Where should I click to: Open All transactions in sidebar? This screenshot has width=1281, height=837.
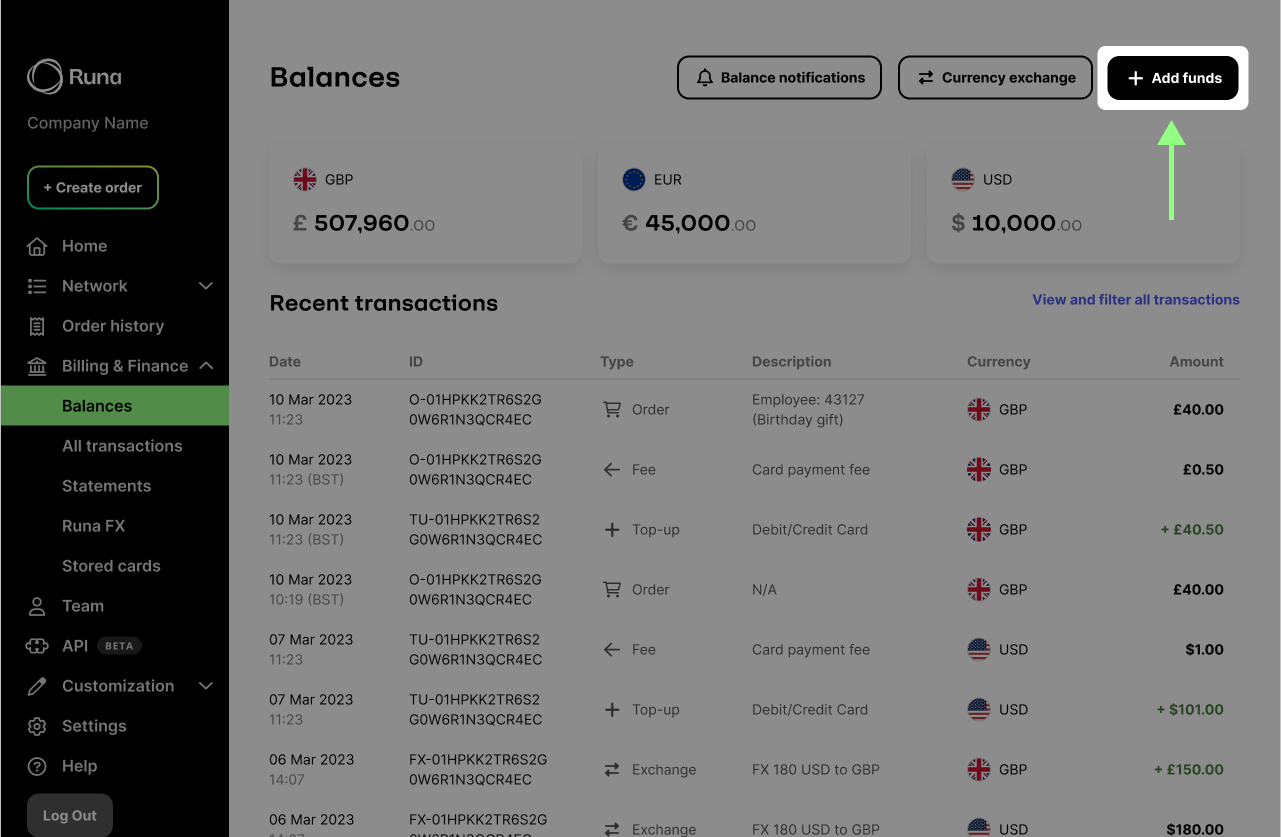click(x=122, y=446)
